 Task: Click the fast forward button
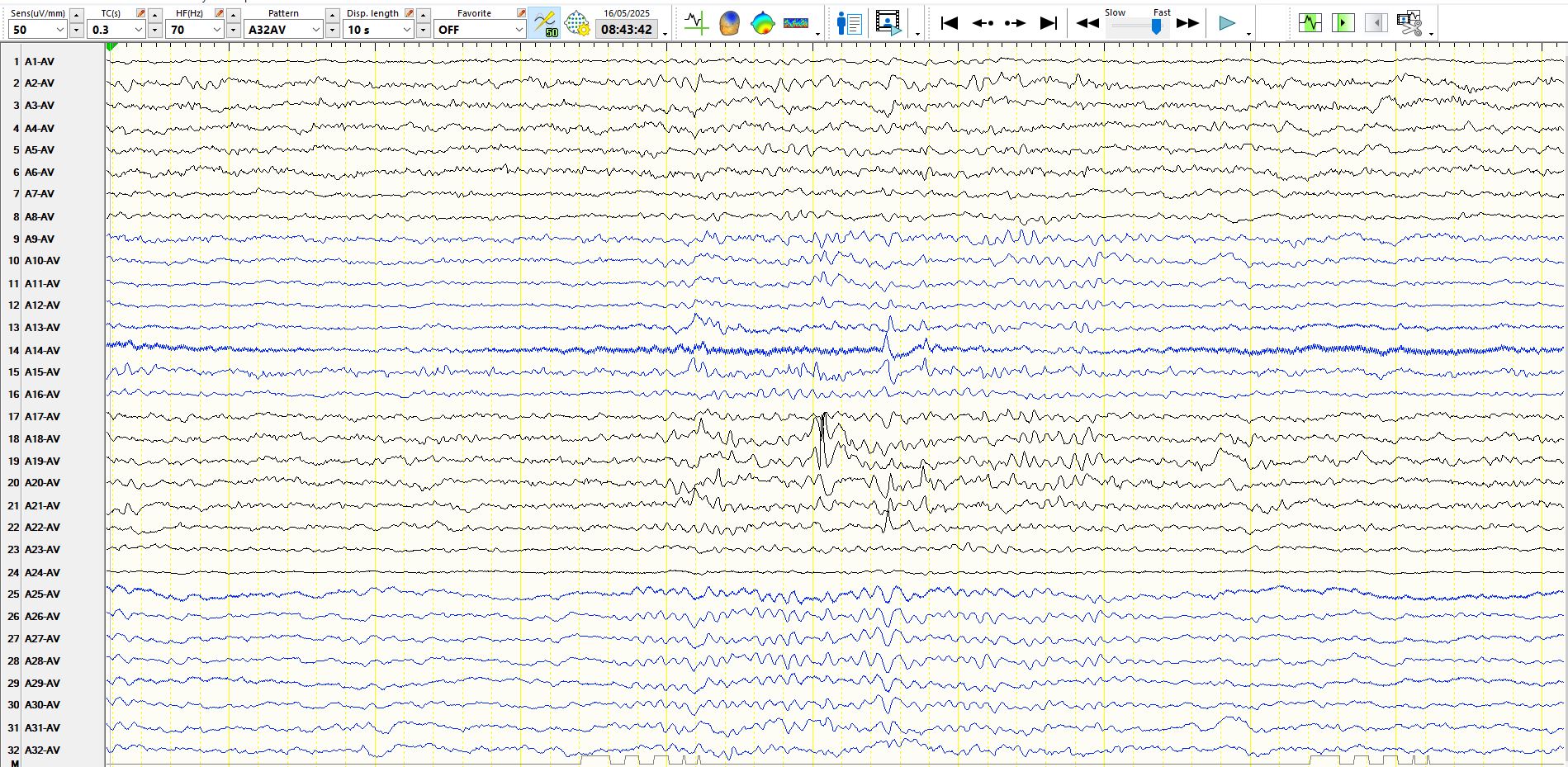(1187, 23)
